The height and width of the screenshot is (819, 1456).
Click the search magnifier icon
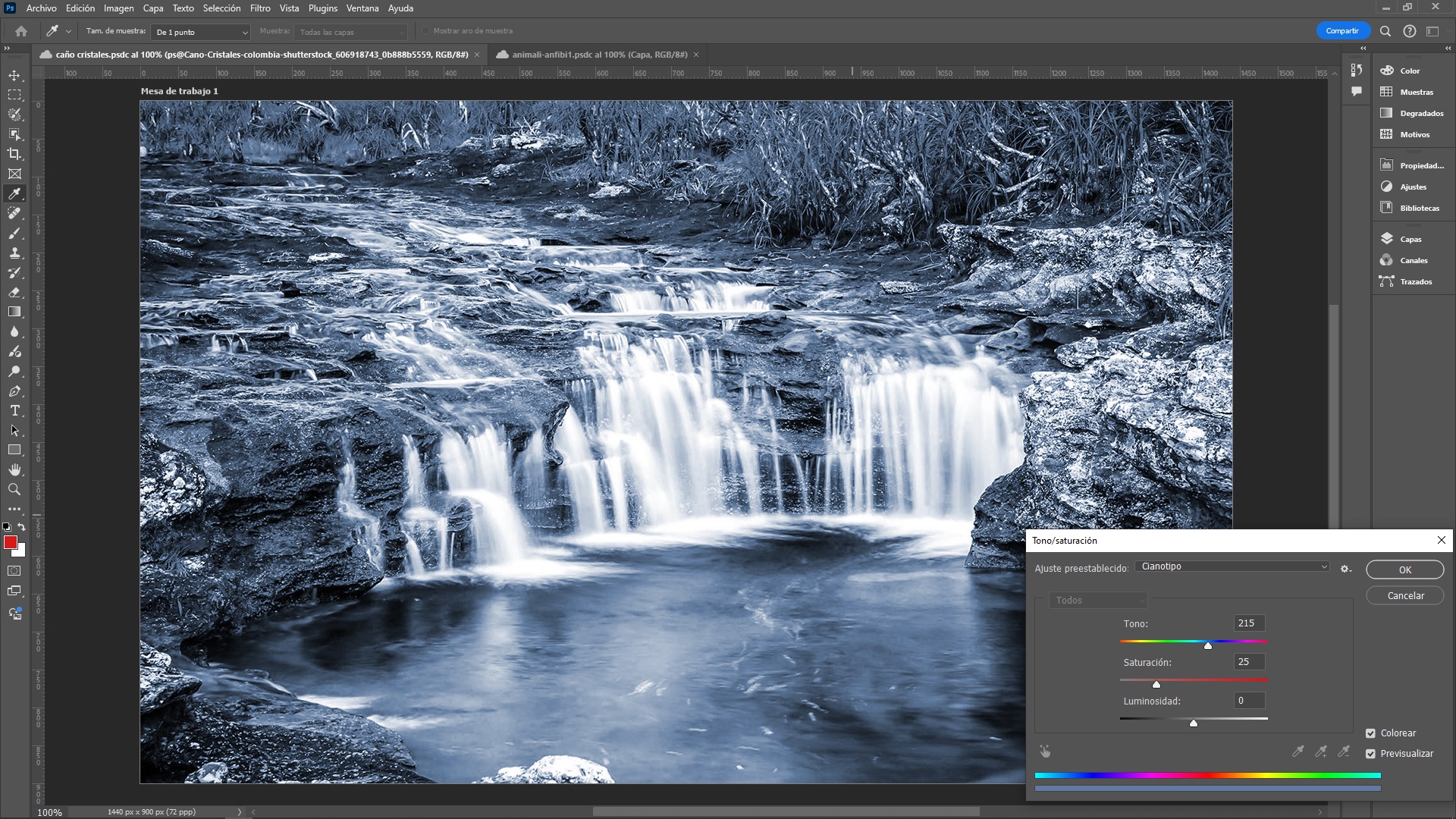(1385, 31)
